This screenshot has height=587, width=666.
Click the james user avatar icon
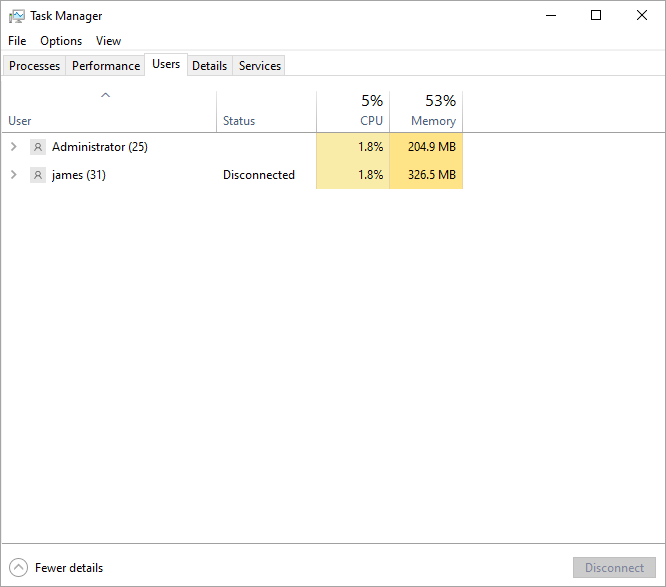[x=38, y=175]
